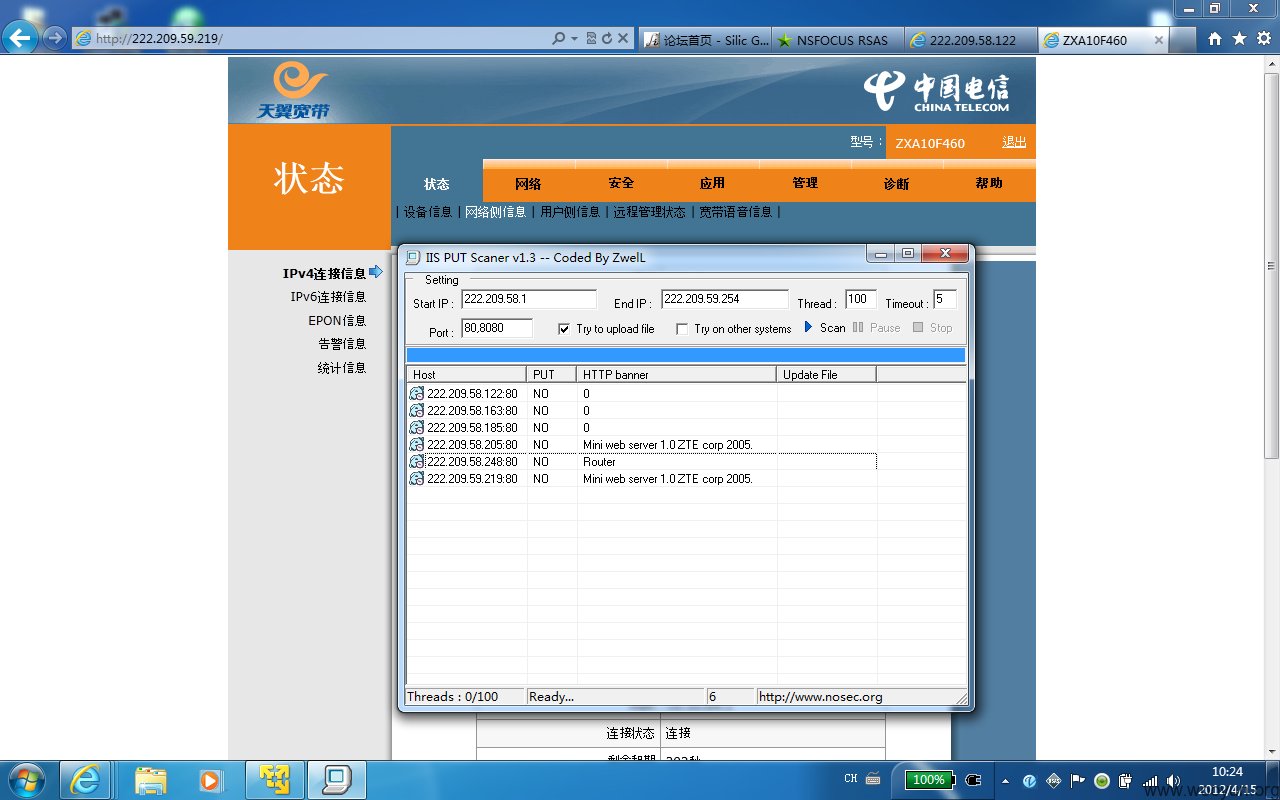Switch to the 论坛首页 - Silic G... tab
Image resolution: width=1280 pixels, height=800 pixels.
704,40
